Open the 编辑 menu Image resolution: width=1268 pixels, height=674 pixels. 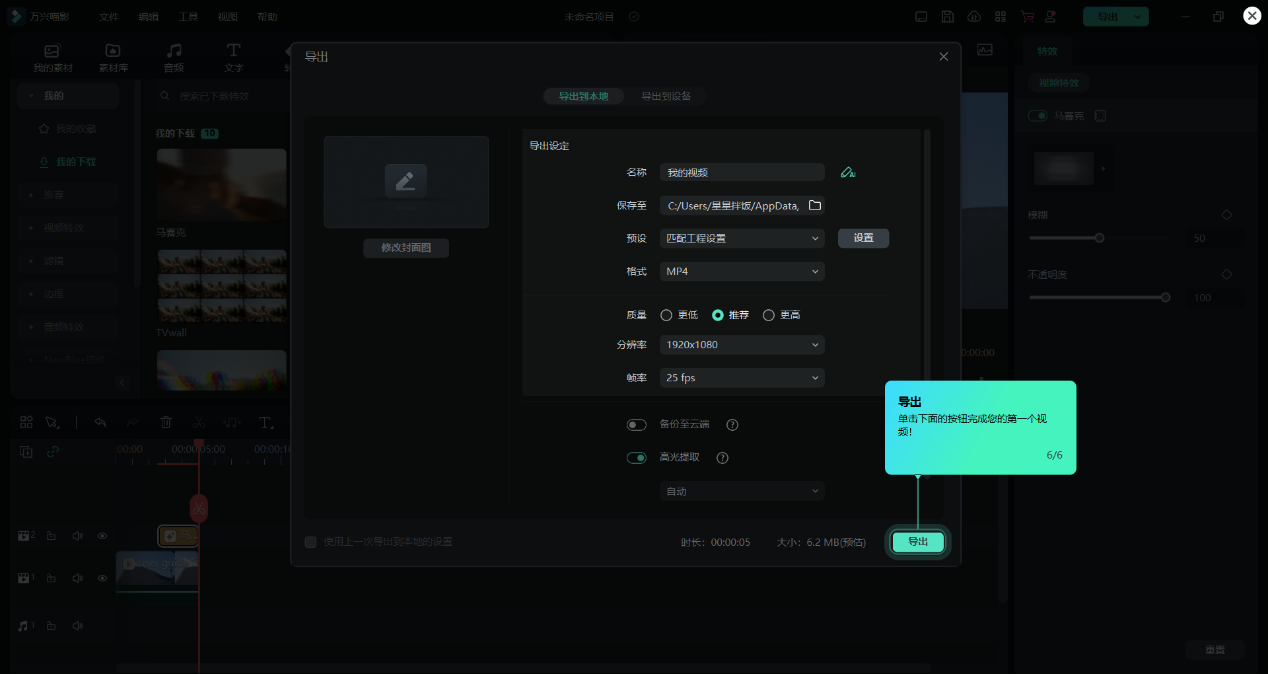tap(148, 17)
